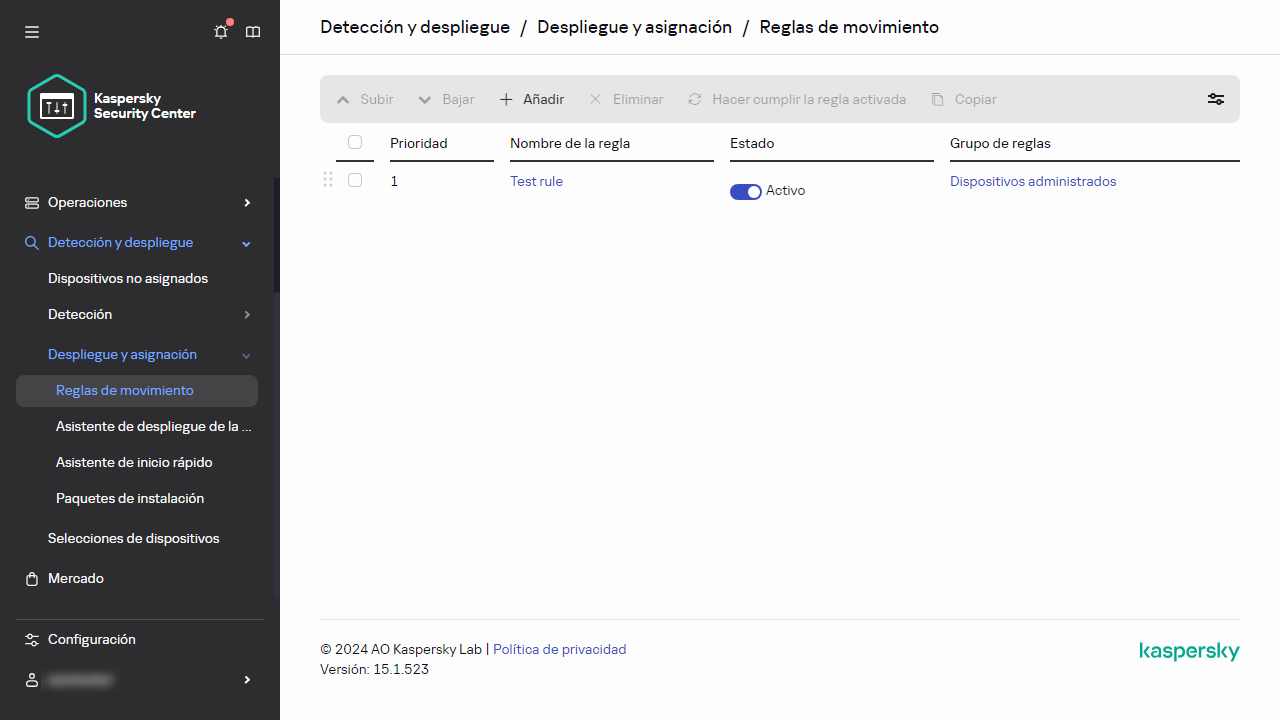
Task: Click the Copiar button label
Action: (x=976, y=99)
